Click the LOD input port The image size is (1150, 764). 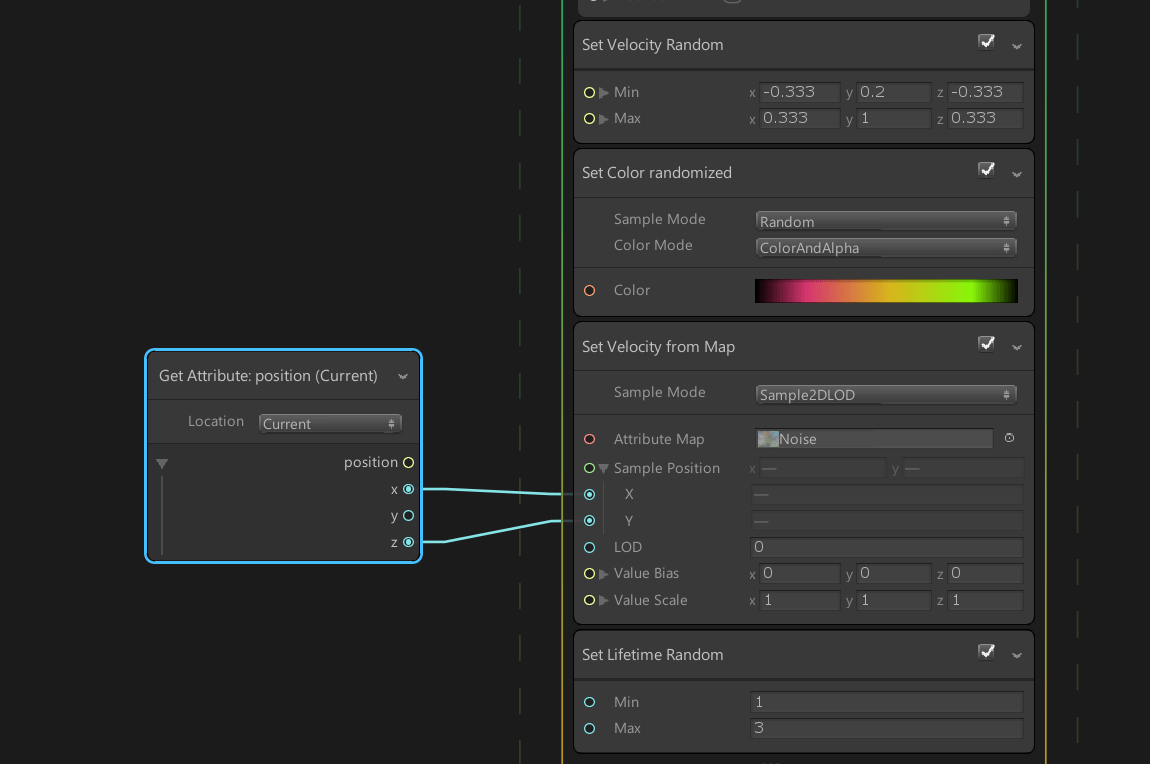point(589,547)
